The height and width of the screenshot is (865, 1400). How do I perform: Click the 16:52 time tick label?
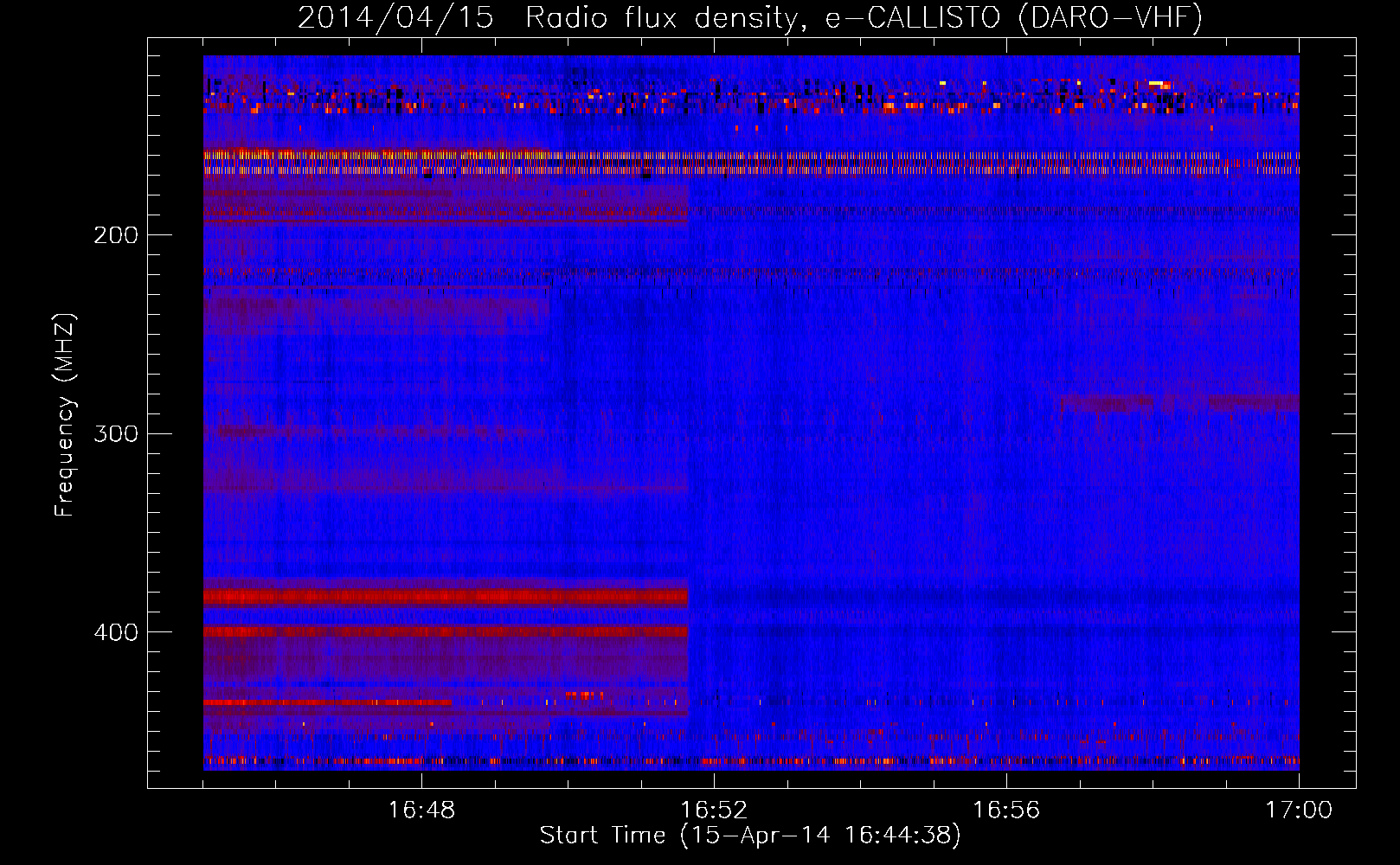(x=714, y=811)
